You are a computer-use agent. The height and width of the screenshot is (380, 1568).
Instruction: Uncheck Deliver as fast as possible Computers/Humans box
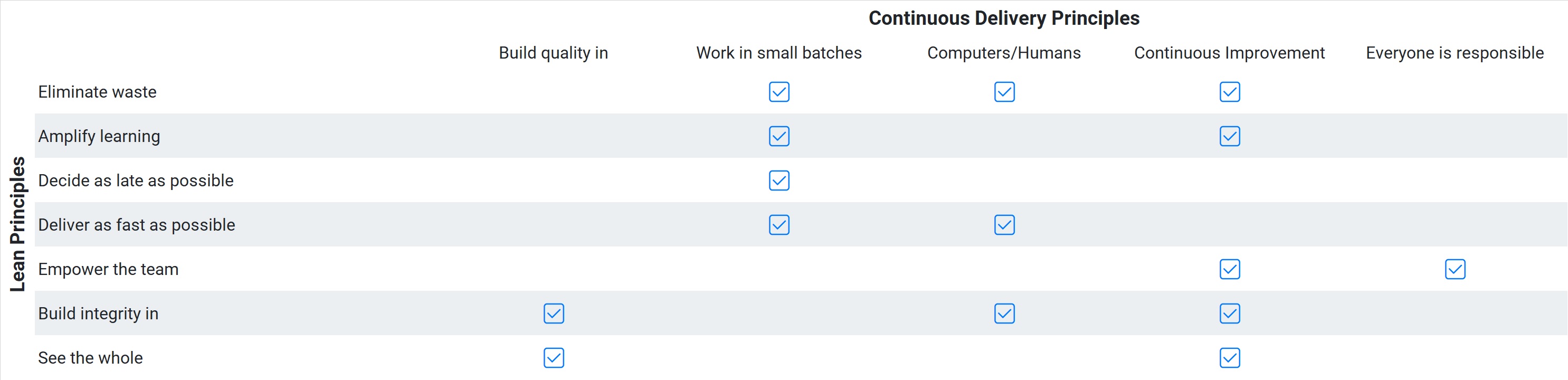1004,225
